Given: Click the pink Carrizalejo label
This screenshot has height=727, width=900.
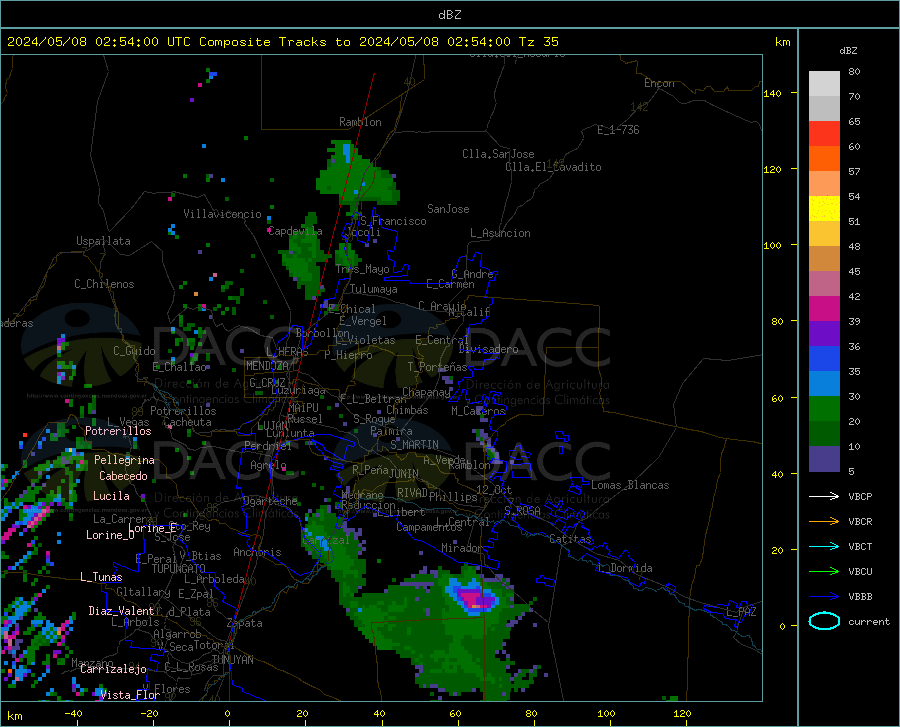Looking at the screenshot, I should 113,669.
